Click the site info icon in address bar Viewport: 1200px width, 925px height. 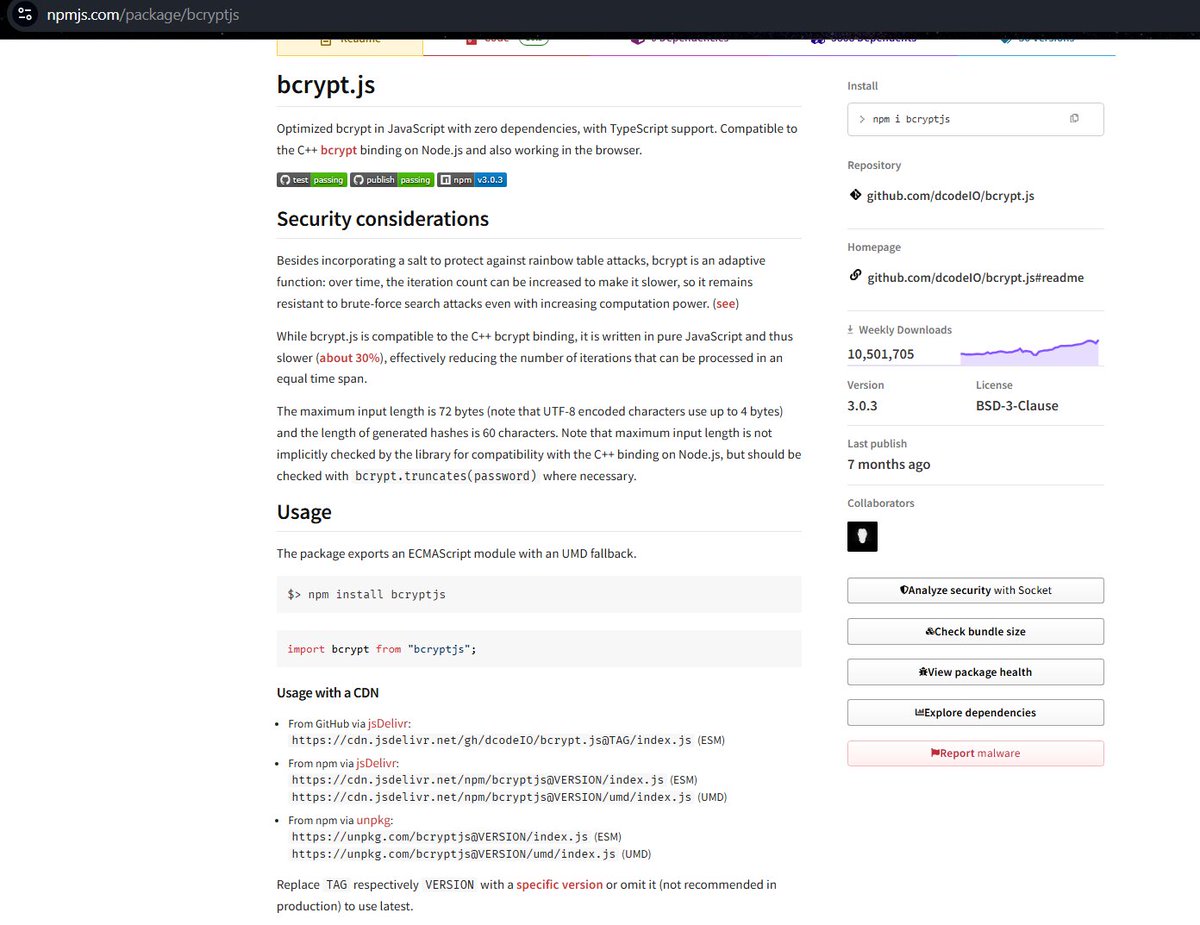pyautogui.click(x=26, y=15)
